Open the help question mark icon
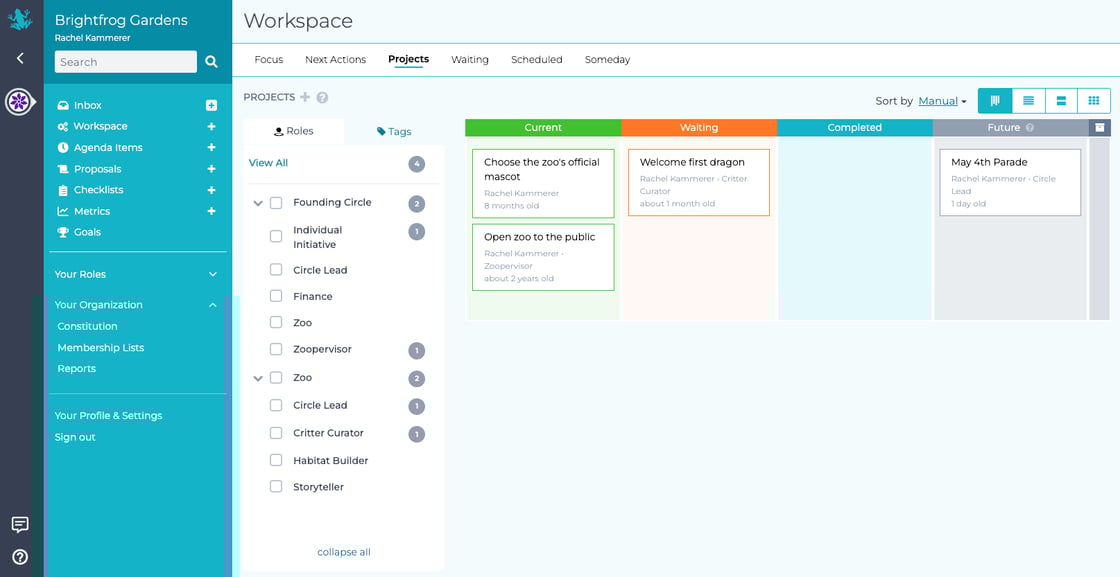 [x=20, y=557]
